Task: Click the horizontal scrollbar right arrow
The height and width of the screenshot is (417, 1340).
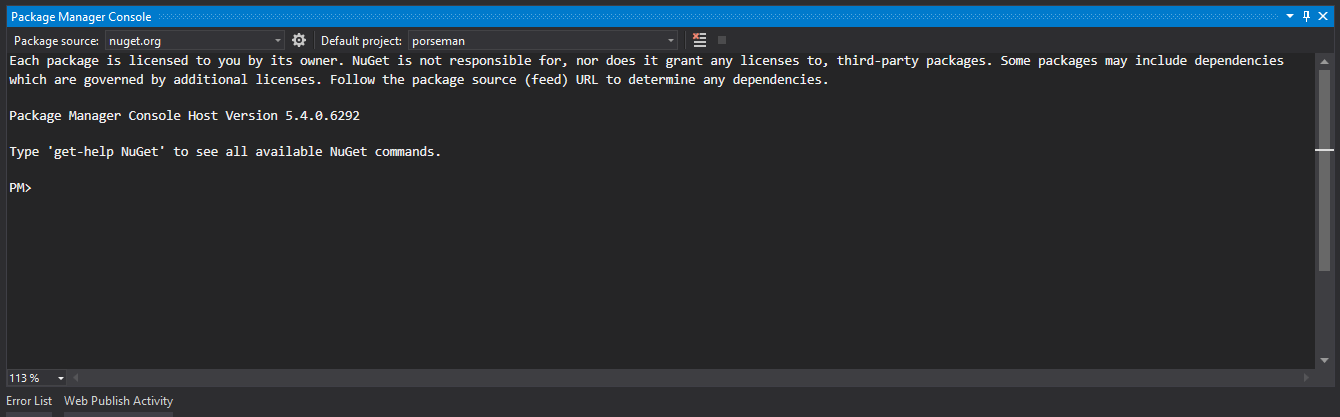Action: click(1307, 378)
